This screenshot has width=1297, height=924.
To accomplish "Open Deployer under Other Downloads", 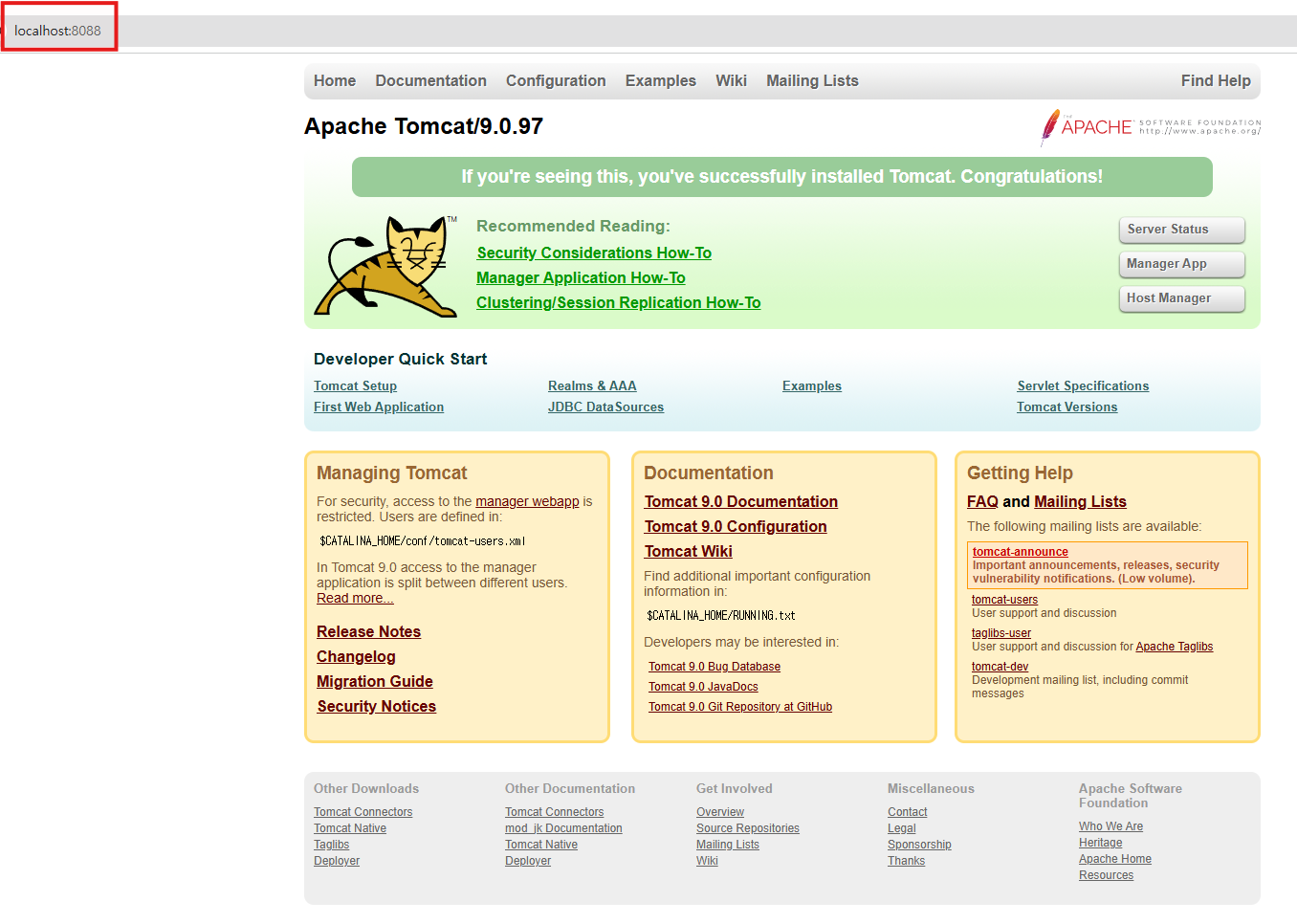I will [337, 861].
